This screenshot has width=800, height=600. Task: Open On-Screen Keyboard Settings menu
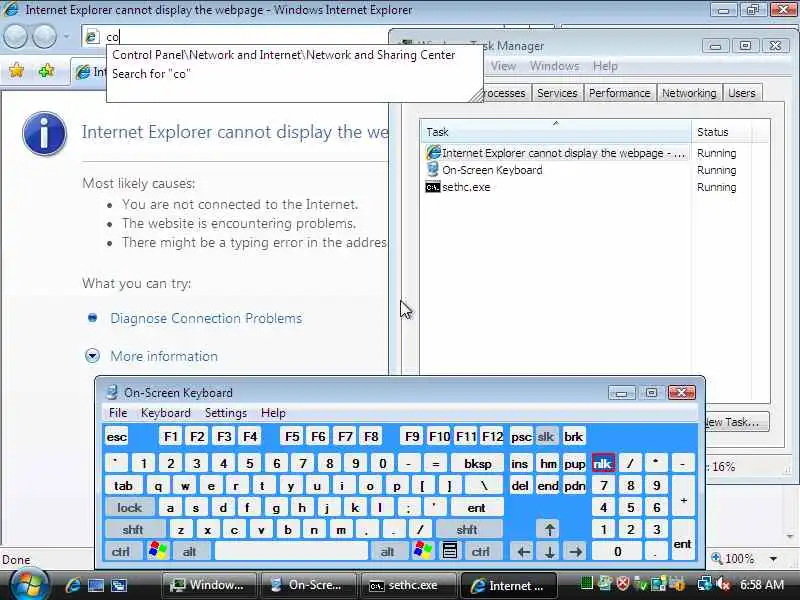pyautogui.click(x=226, y=413)
